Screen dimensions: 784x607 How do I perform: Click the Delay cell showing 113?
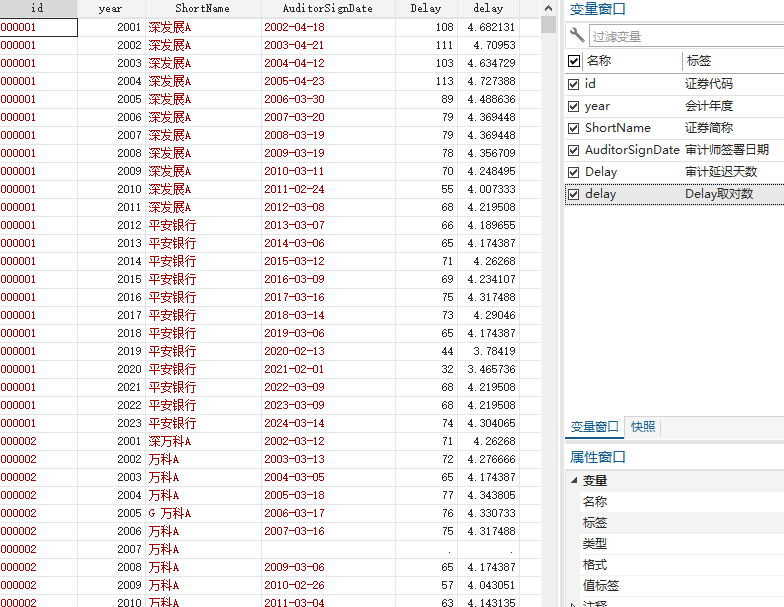pos(426,82)
